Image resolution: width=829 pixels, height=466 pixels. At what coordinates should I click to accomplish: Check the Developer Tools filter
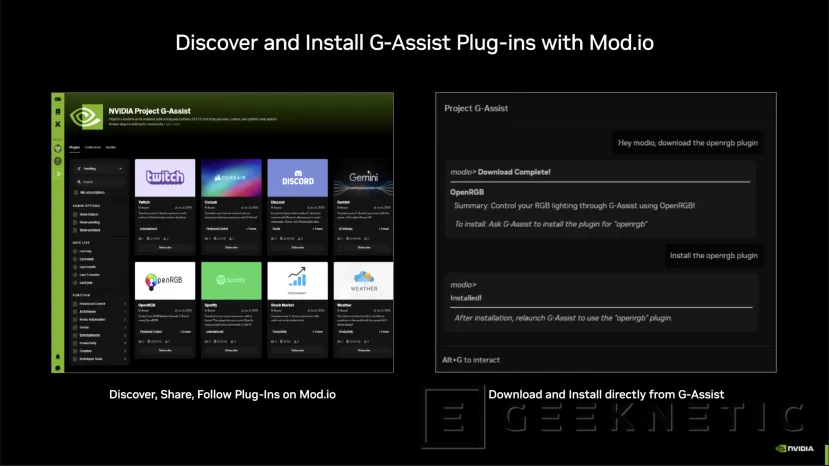[75, 359]
